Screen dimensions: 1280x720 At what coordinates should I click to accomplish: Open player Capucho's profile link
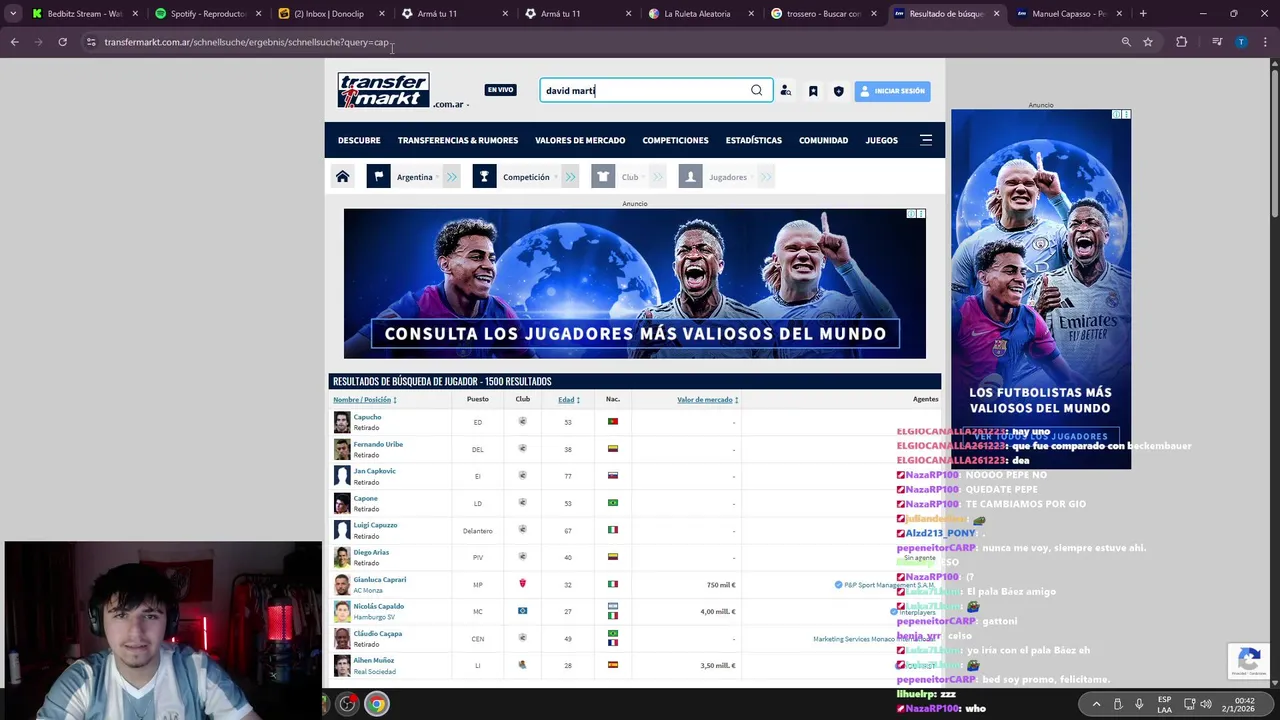(x=367, y=417)
